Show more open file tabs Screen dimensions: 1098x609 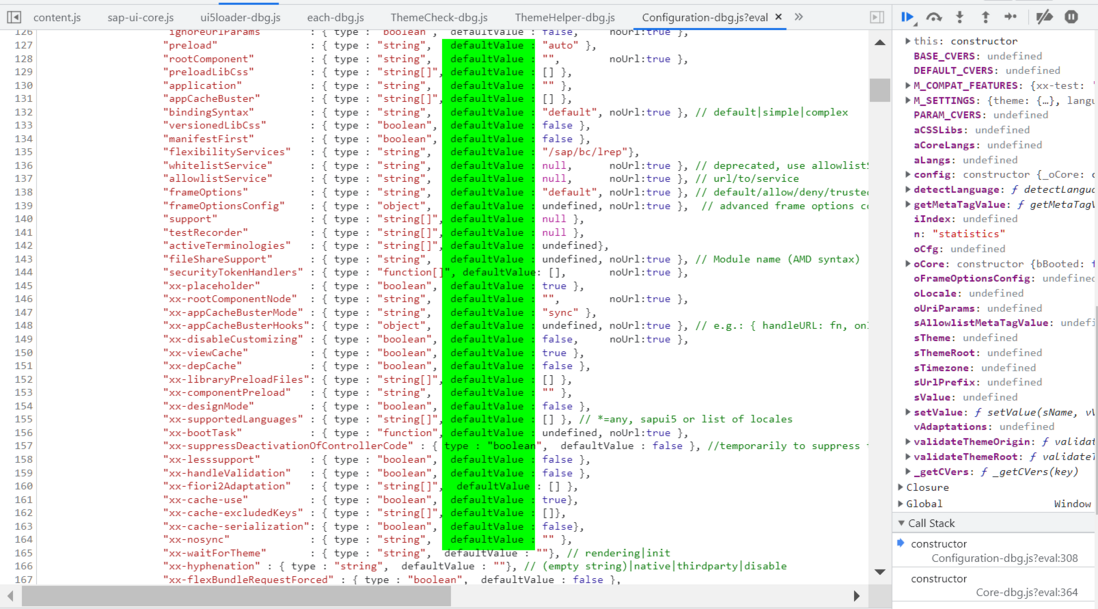tap(799, 17)
